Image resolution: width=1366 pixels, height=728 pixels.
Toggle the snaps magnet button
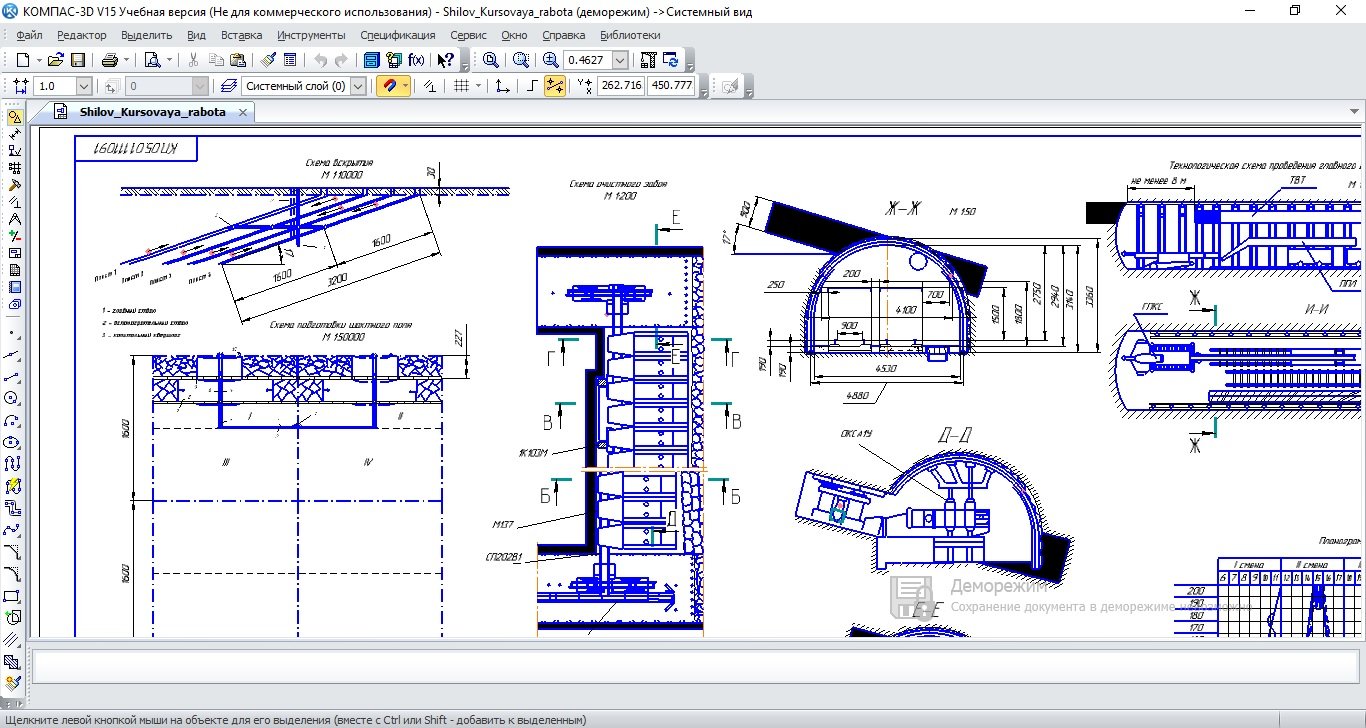pos(388,86)
